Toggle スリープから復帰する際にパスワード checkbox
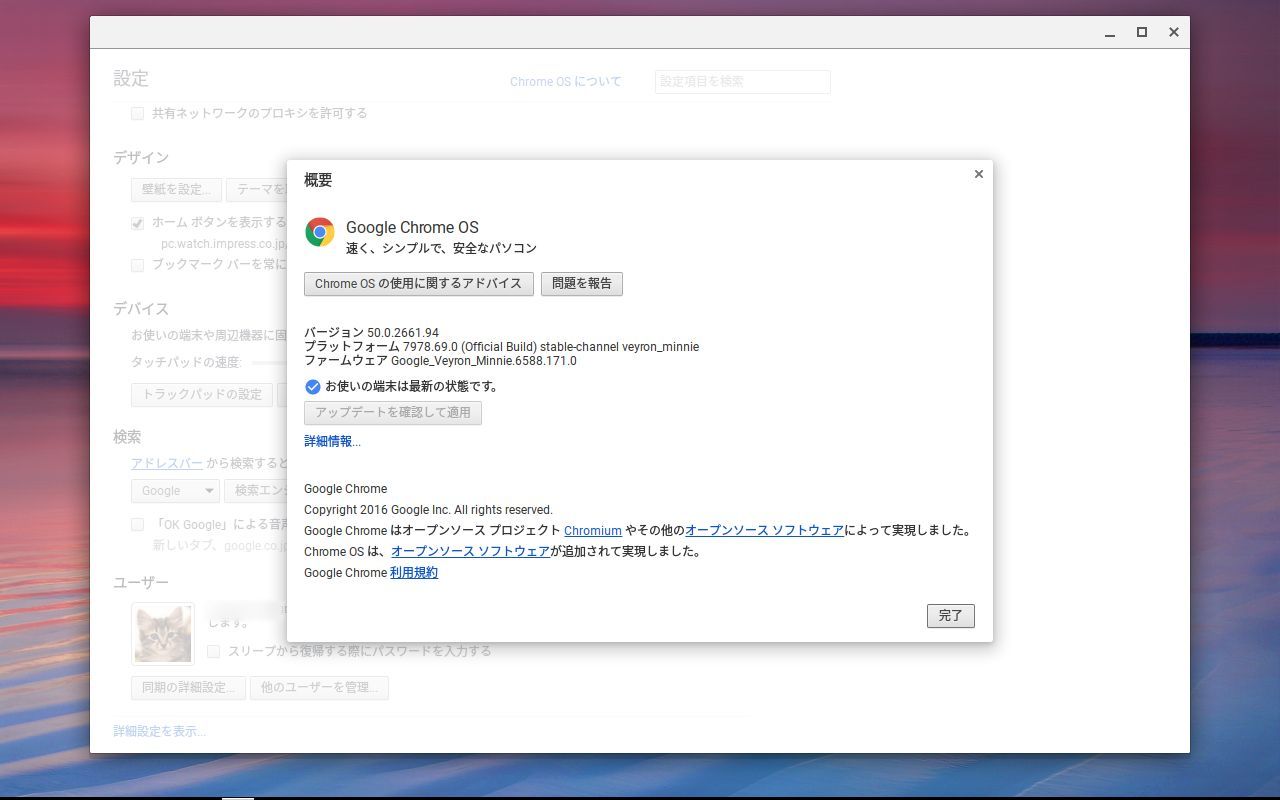The height and width of the screenshot is (800, 1280). (x=213, y=652)
